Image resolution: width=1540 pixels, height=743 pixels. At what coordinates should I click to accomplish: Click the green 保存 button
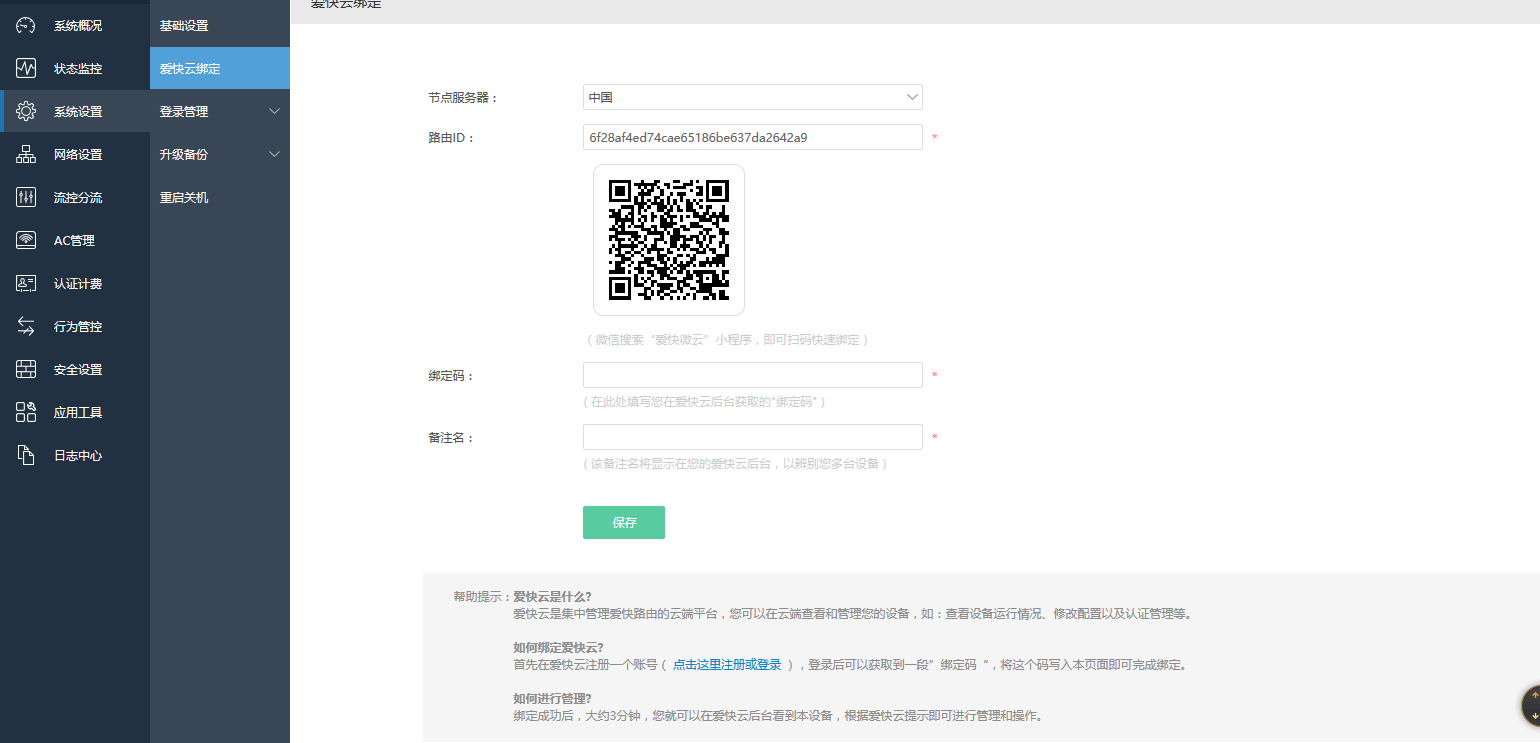pos(624,522)
